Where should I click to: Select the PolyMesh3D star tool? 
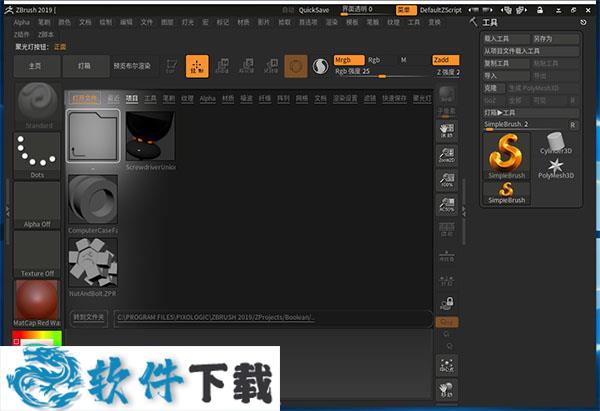[556, 169]
